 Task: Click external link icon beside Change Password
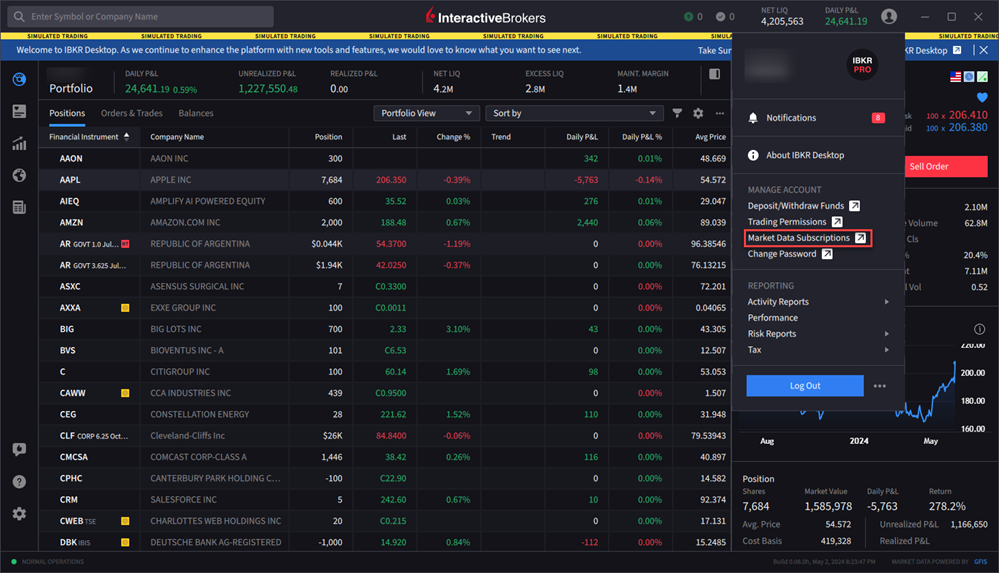pos(827,254)
